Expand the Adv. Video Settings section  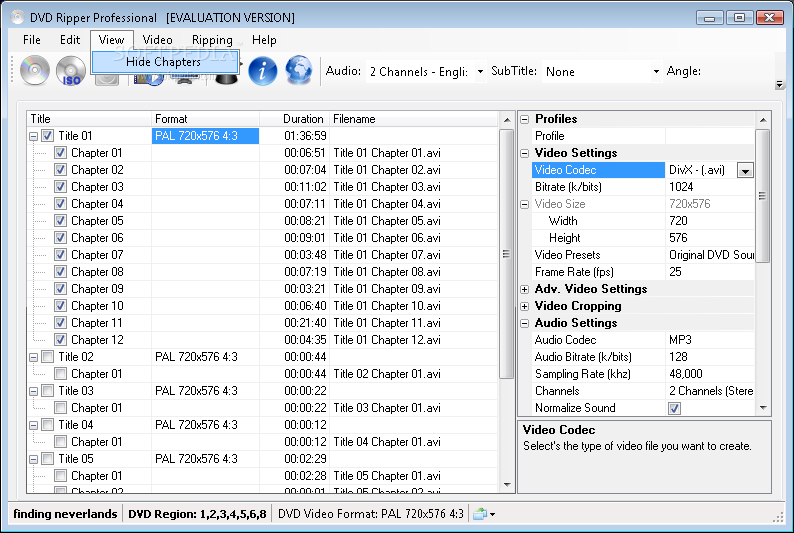point(525,290)
